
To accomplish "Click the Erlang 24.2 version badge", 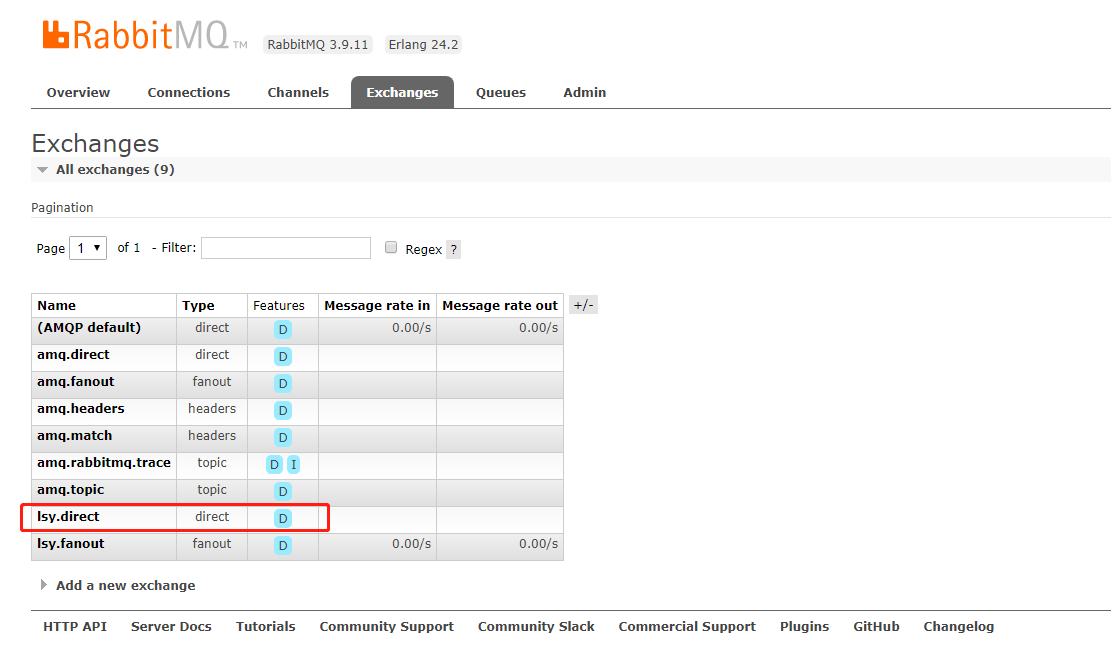I will (423, 45).
